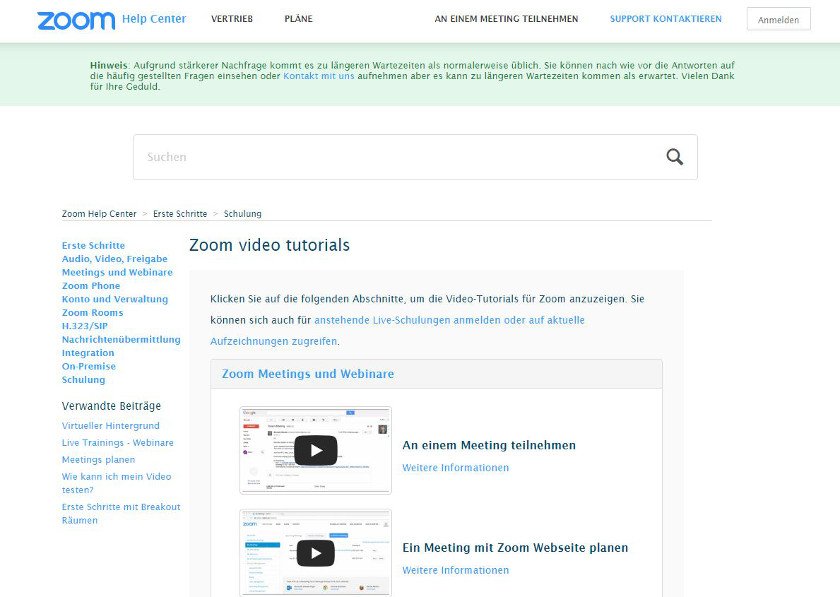The image size is (840, 597).
Task: Click the 'Verwandte Beiträge' heading
Action: pos(111,406)
